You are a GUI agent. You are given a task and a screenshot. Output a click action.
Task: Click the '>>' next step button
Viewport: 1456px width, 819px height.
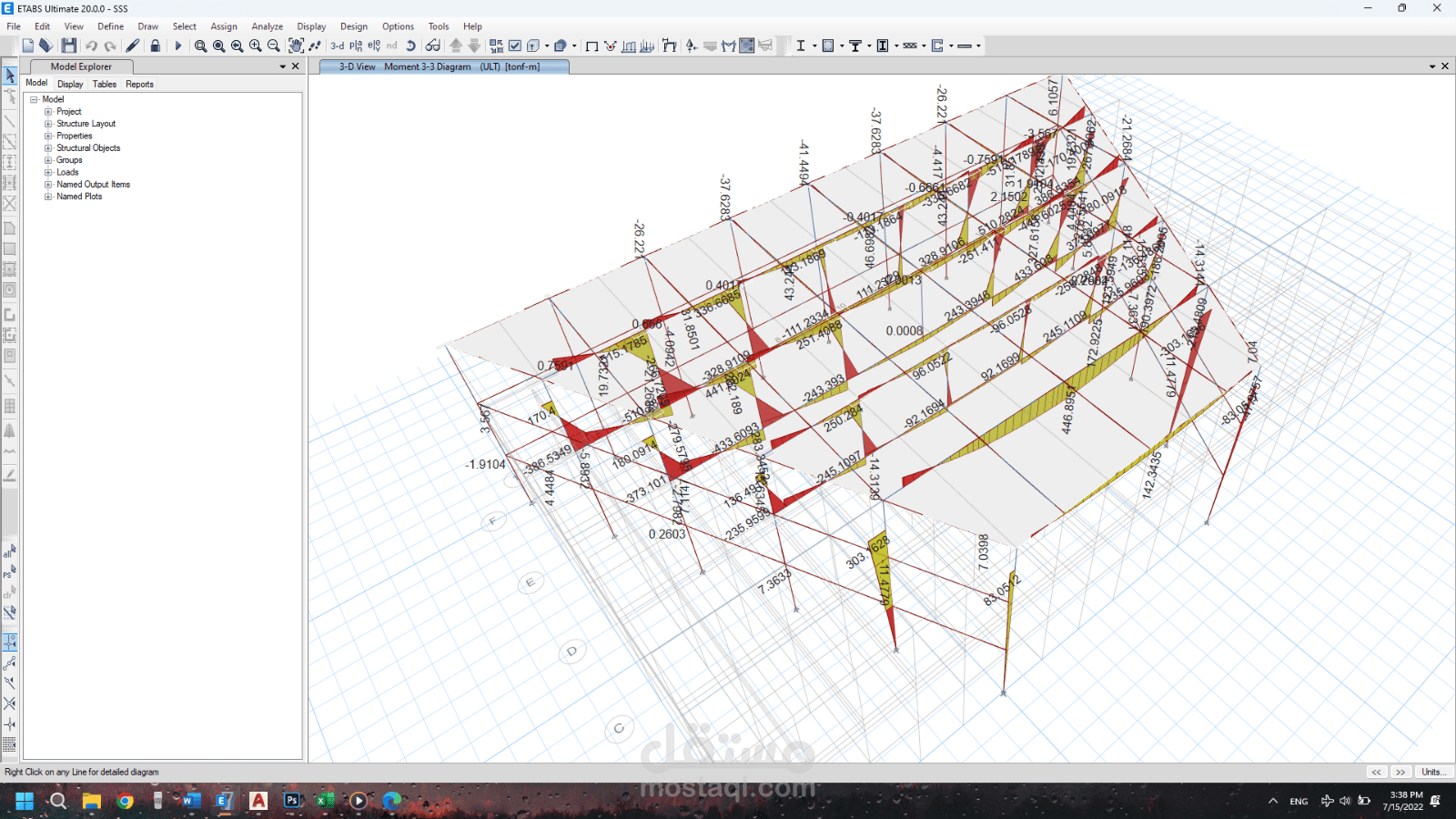point(1400,772)
